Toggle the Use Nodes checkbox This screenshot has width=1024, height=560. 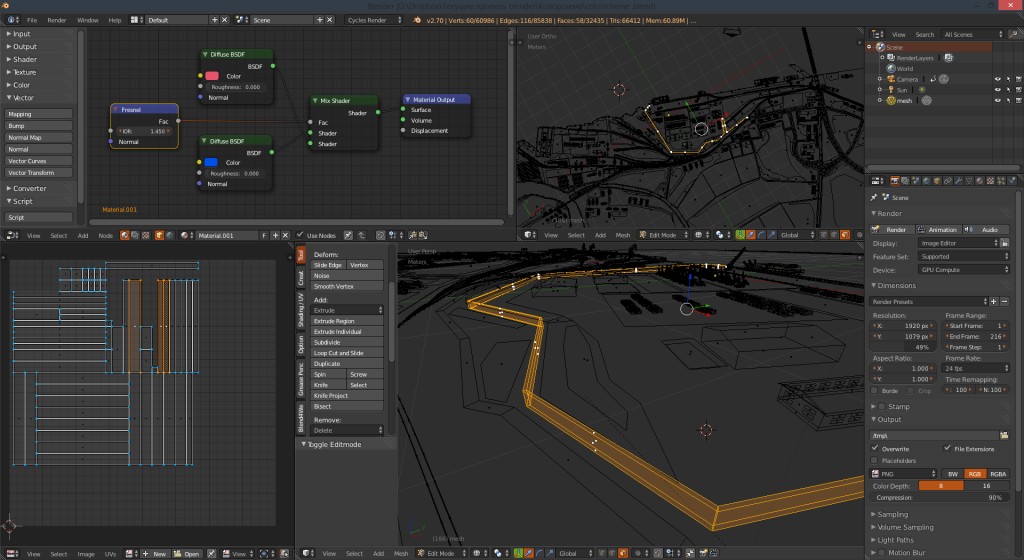300,235
